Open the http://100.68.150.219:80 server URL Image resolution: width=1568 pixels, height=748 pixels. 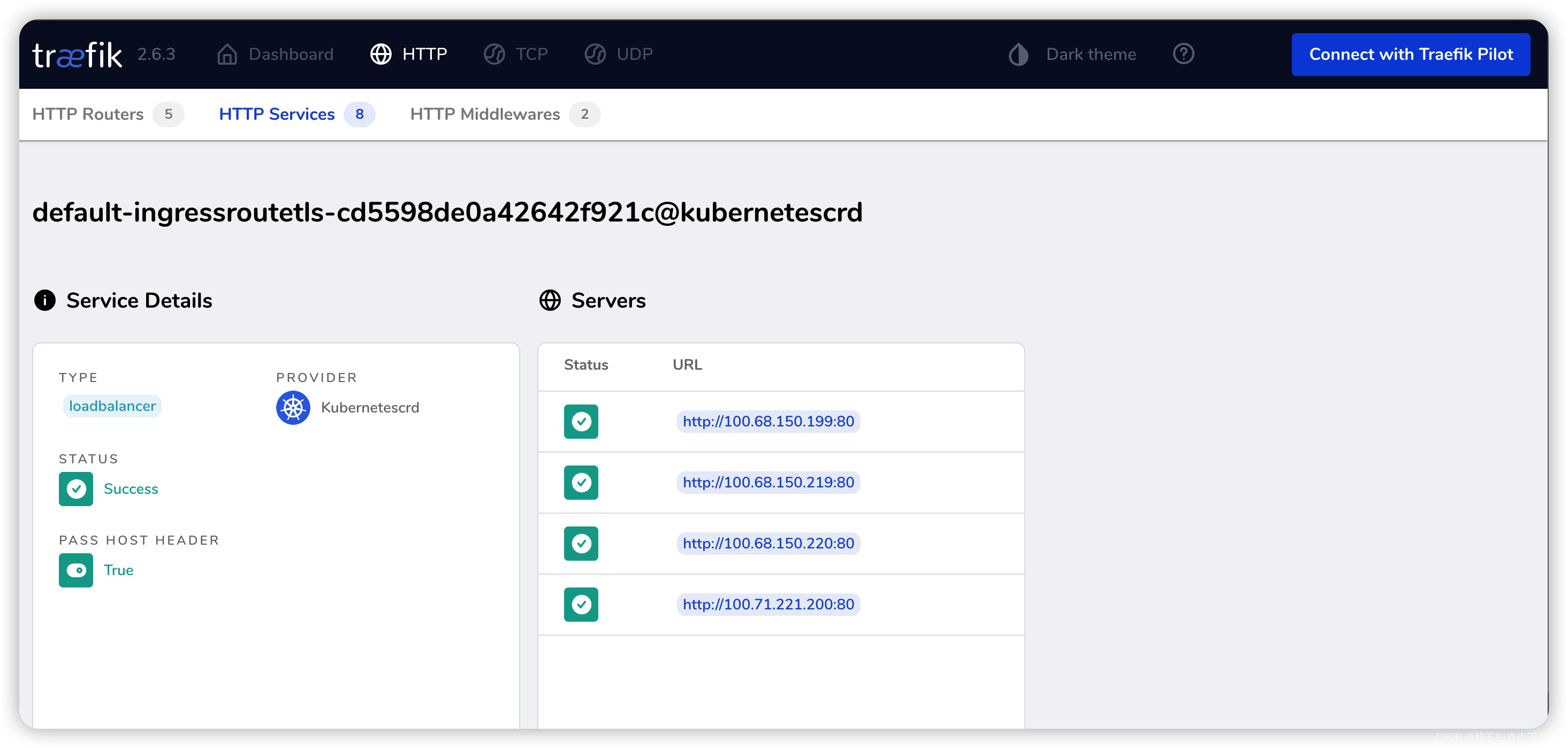768,483
